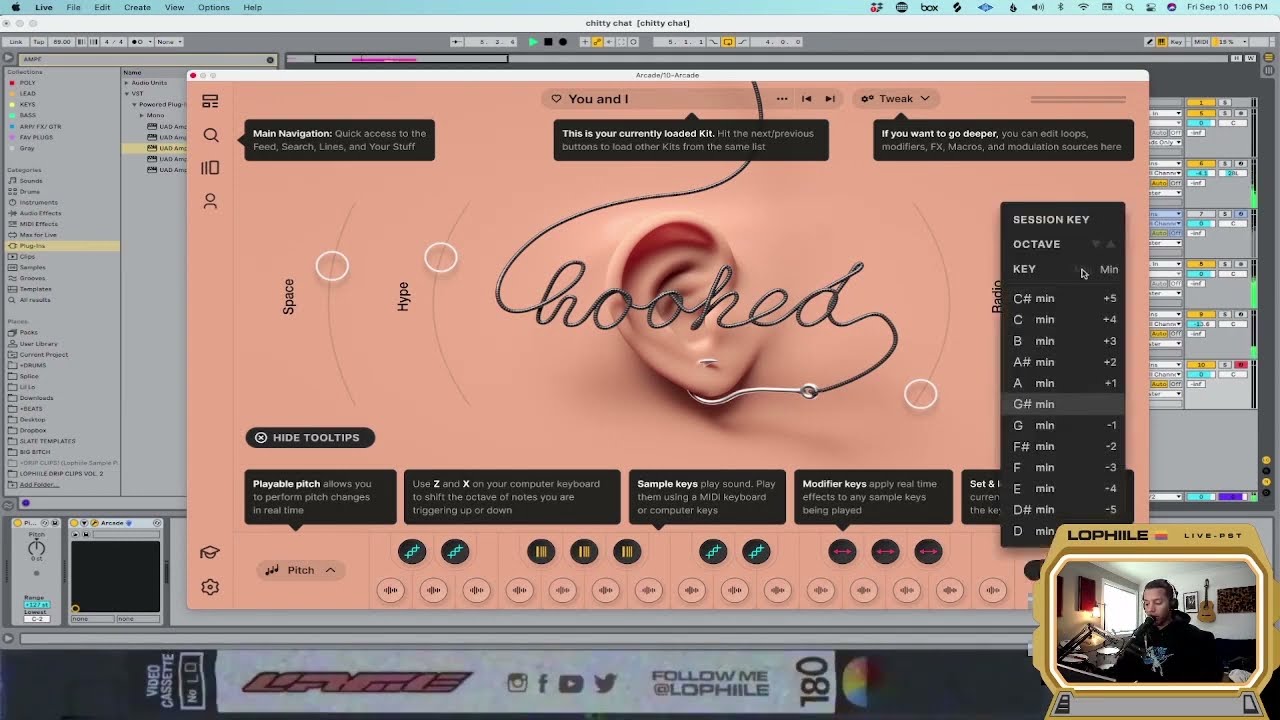Screen dimensions: 1280x720
Task: Expand the Mono folder in browser
Action: pyautogui.click(x=141, y=116)
